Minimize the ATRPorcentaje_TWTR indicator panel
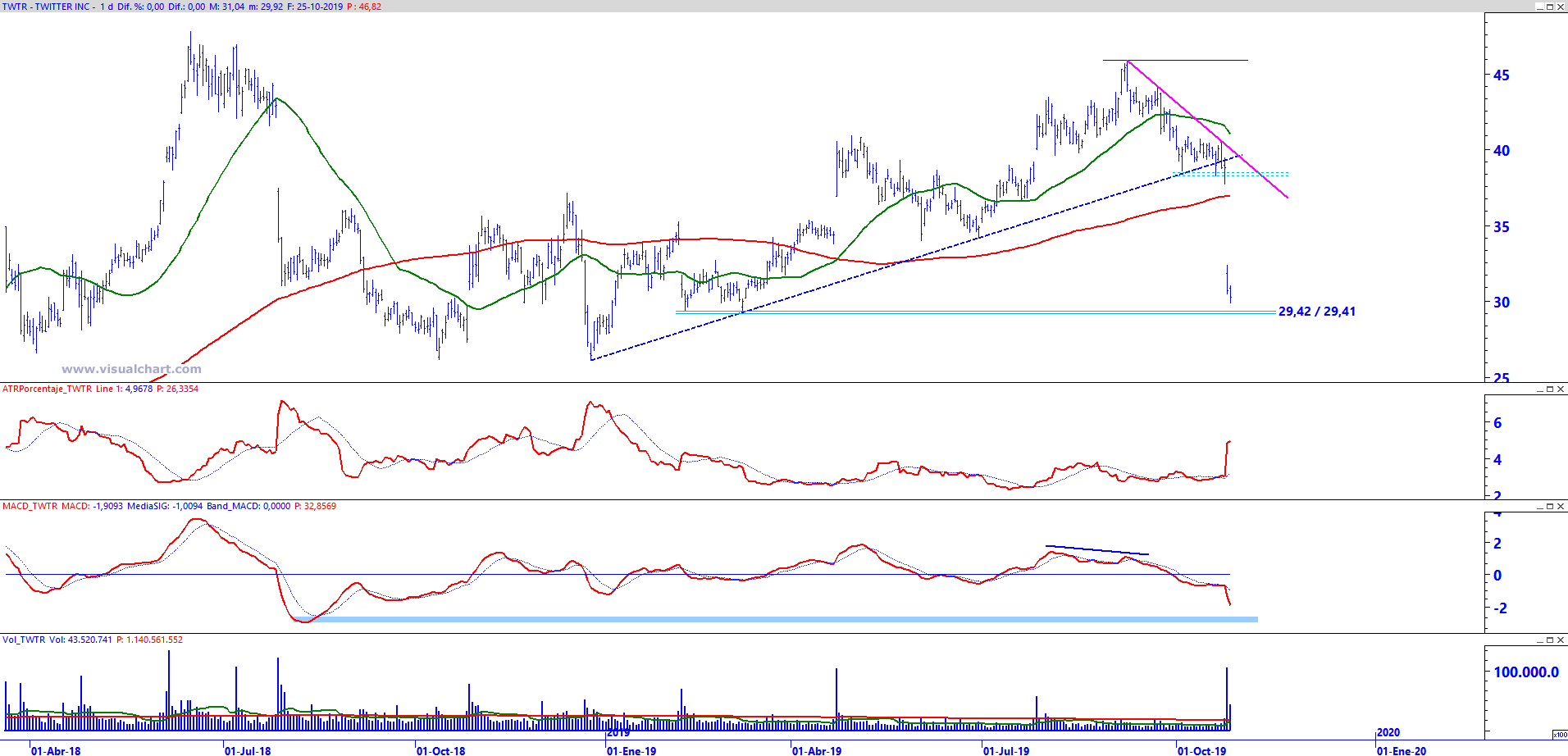 tap(1540, 389)
